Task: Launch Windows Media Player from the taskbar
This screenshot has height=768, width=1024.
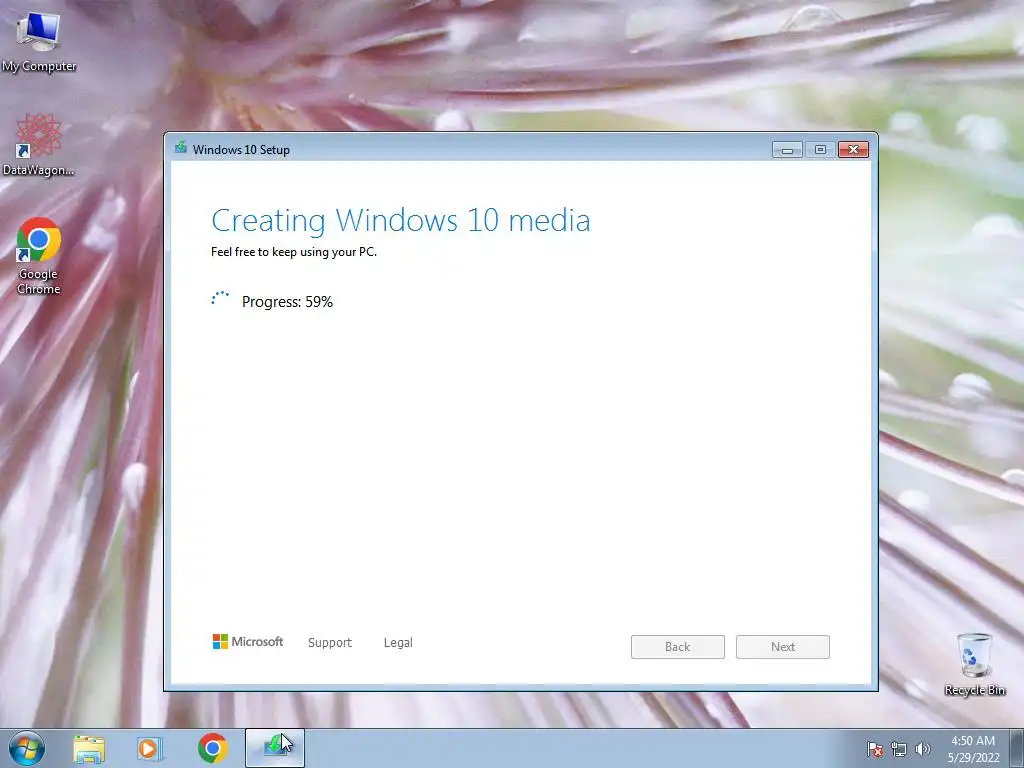Action: pos(150,748)
